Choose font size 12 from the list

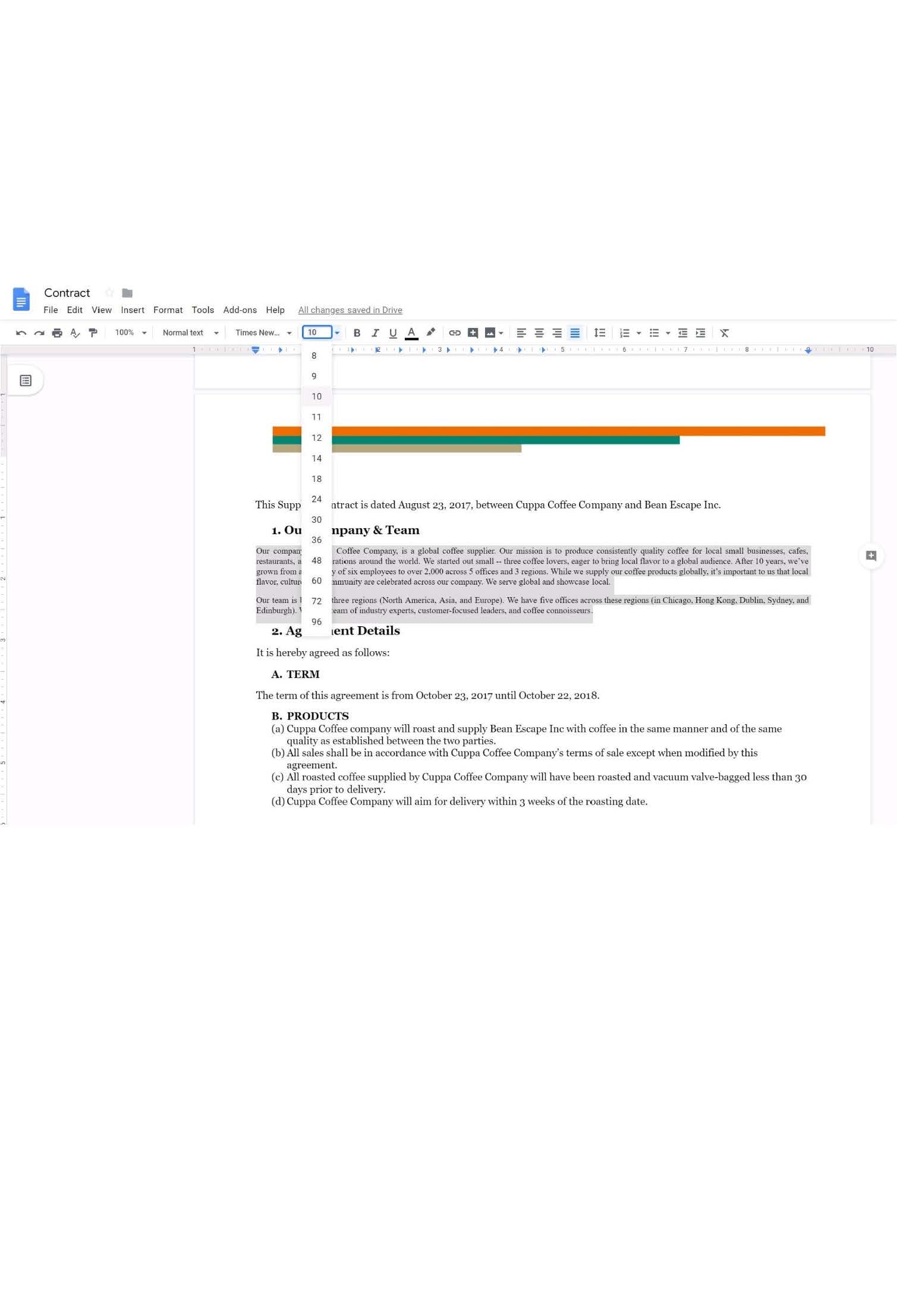pos(316,438)
